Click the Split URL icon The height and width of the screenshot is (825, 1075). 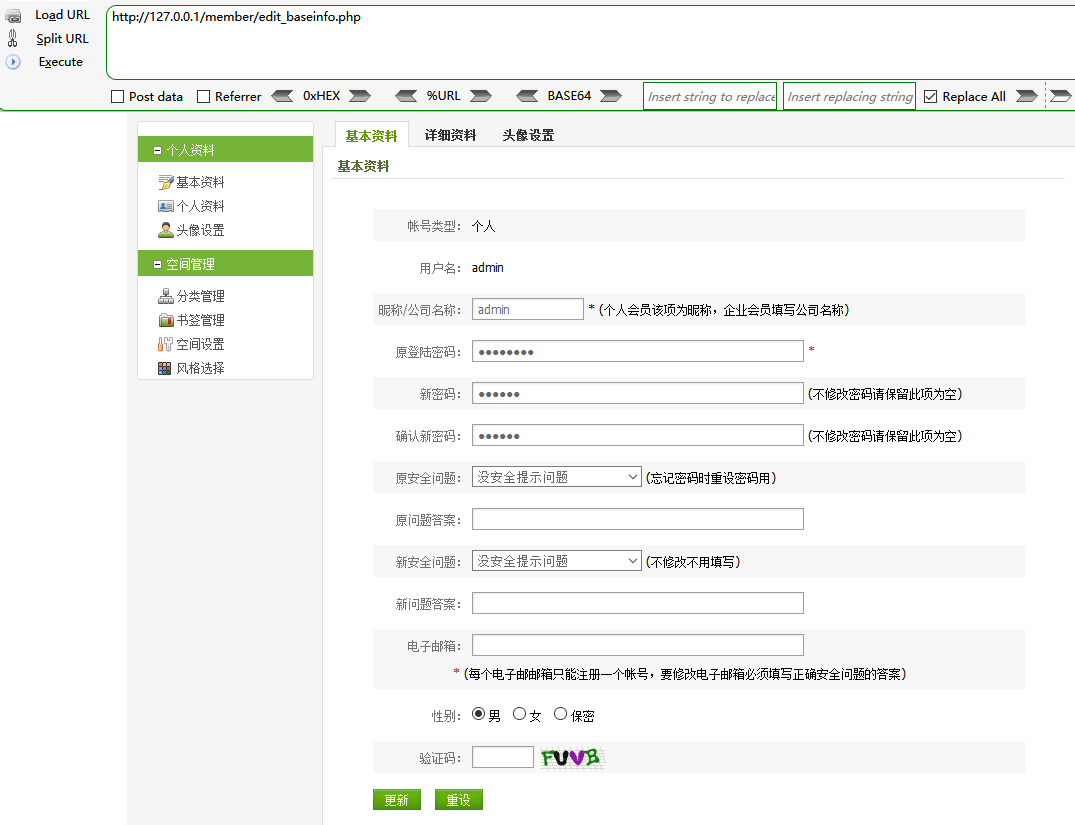(x=12, y=38)
